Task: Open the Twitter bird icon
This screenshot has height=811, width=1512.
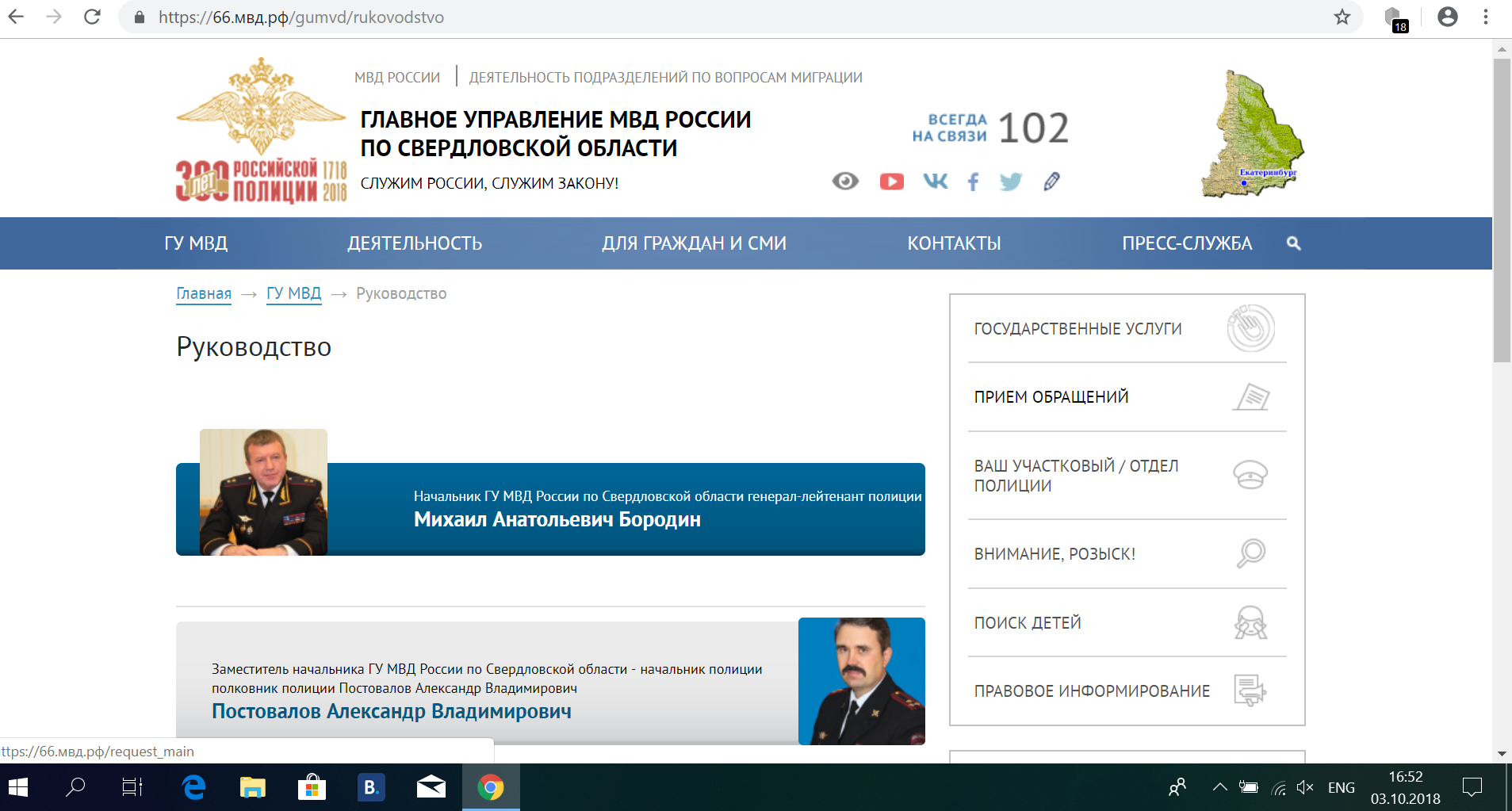Action: tap(1010, 182)
